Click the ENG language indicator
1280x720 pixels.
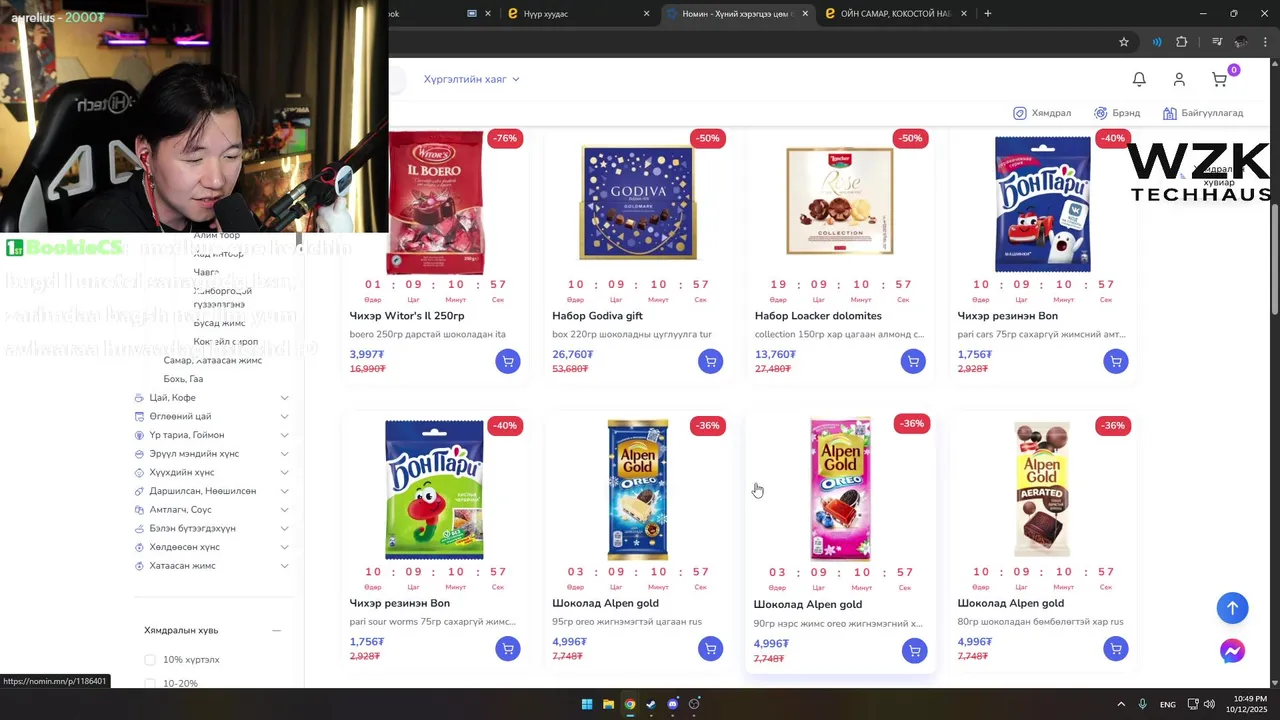[x=1167, y=705]
